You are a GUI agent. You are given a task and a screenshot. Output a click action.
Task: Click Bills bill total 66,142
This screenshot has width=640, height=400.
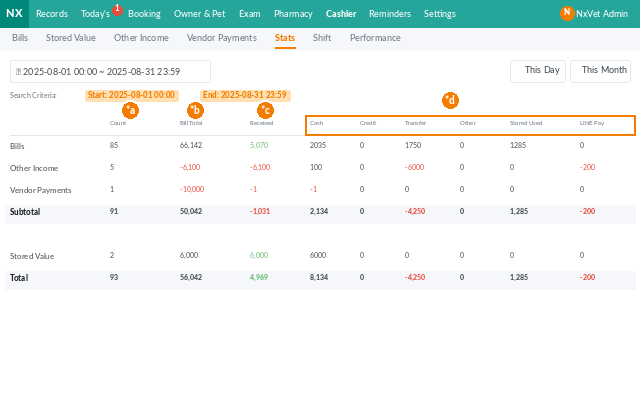click(x=191, y=145)
